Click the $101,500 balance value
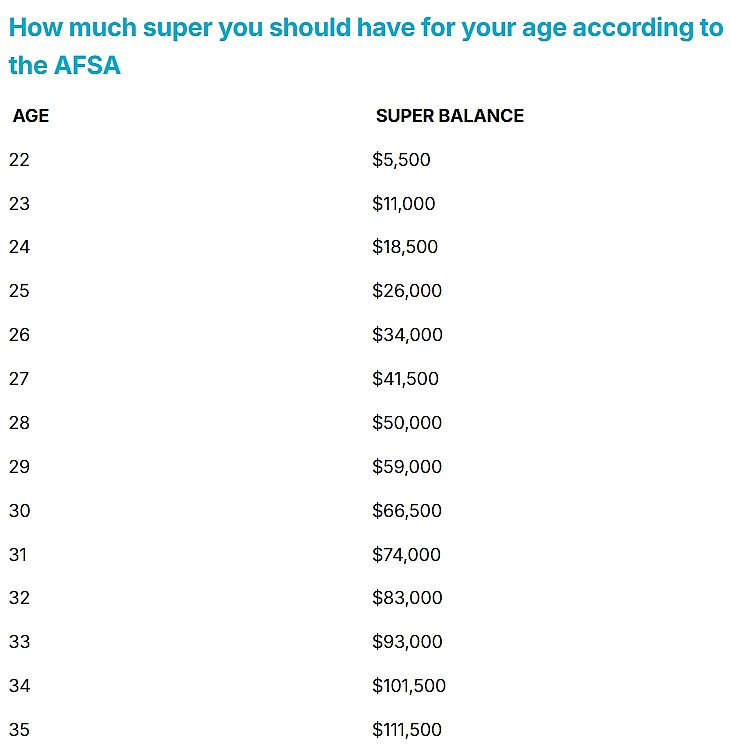This screenshot has width=730, height=748. pyautogui.click(x=409, y=686)
